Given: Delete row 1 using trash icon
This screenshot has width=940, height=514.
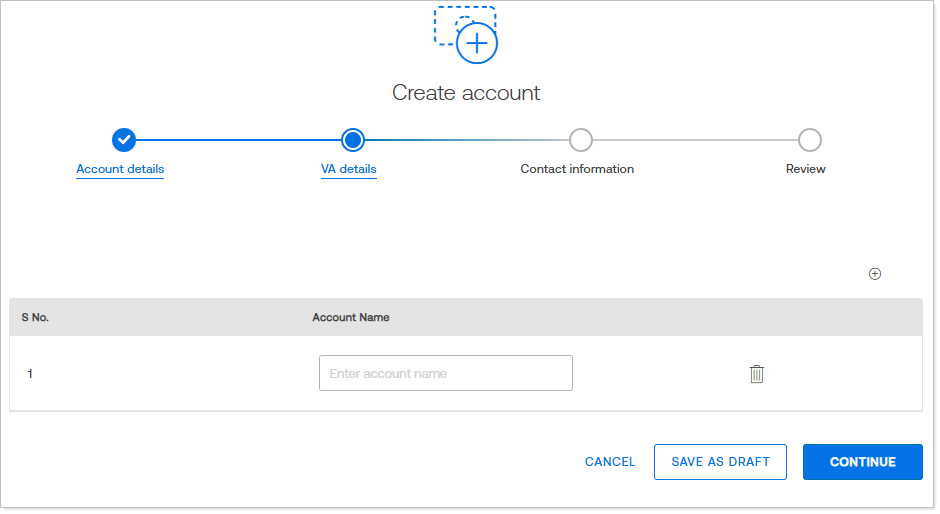Looking at the screenshot, I should (757, 374).
